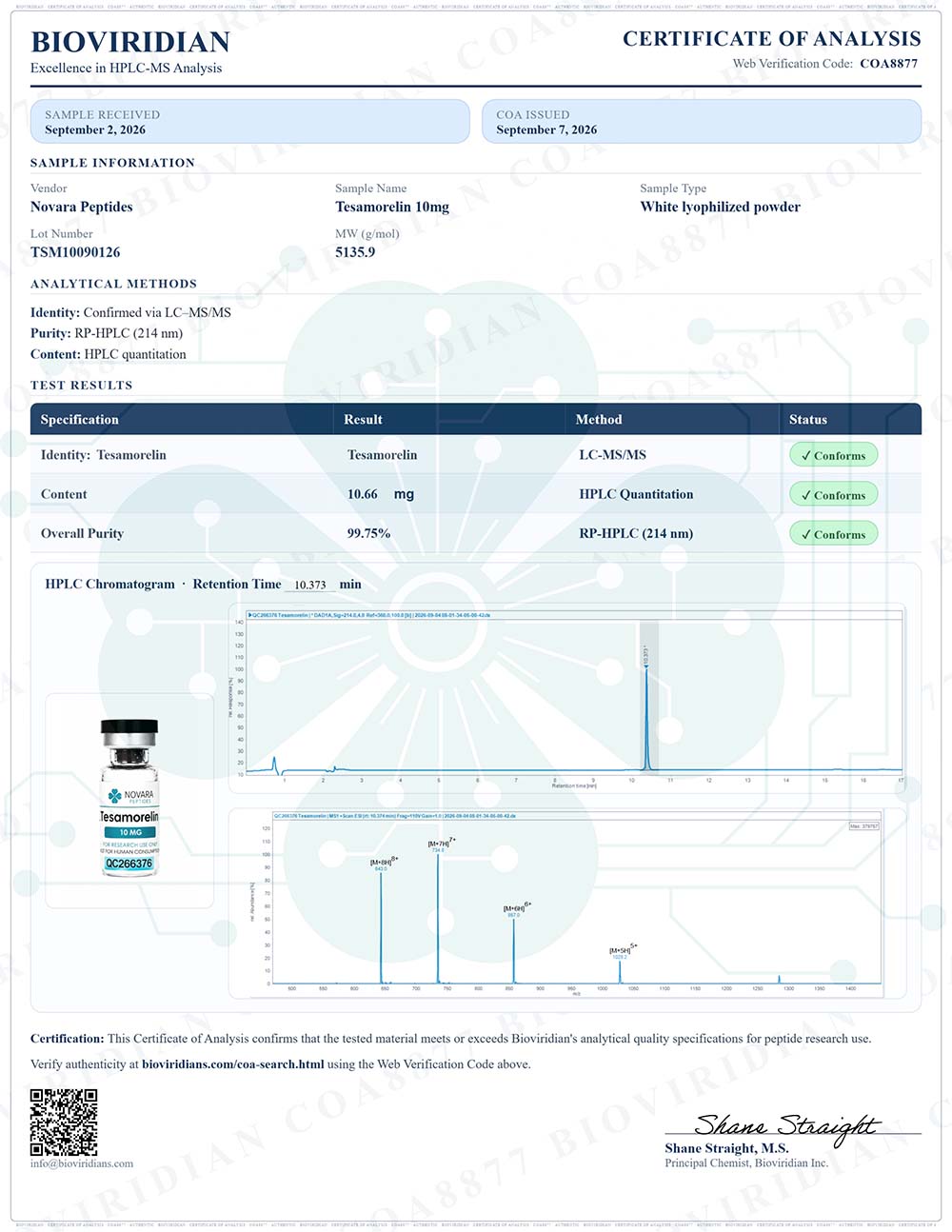Select the Sample Received date box
The height and width of the screenshot is (1232, 952).
point(250,122)
